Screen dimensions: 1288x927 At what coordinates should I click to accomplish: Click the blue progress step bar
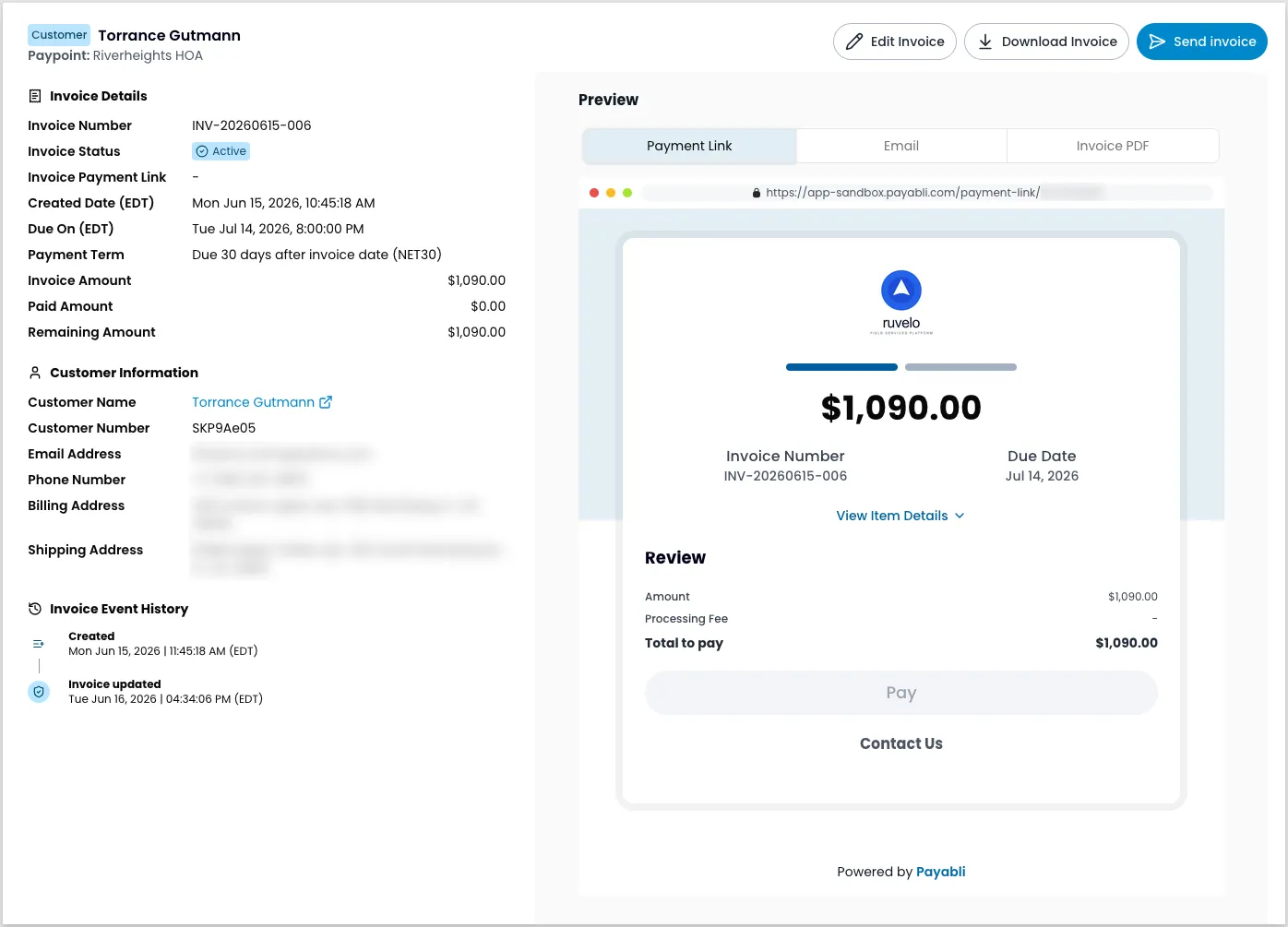tap(841, 367)
